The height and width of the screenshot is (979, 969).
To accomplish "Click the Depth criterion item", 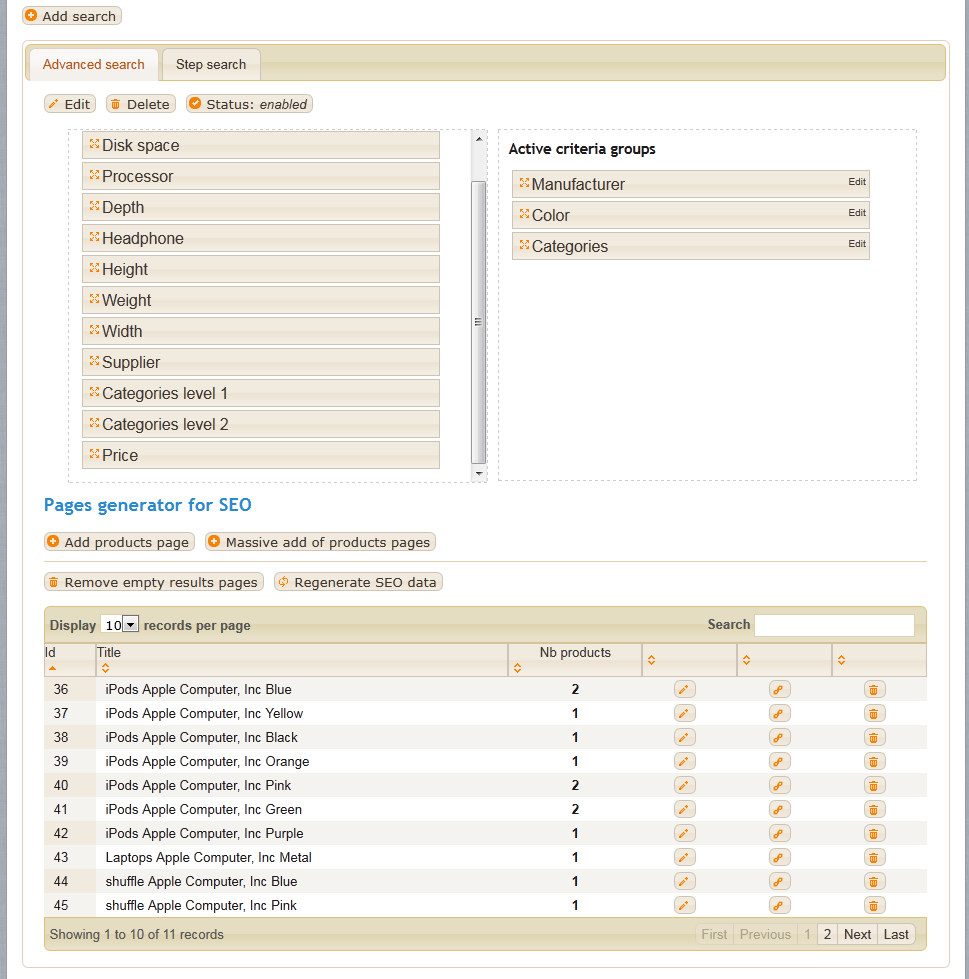I will (261, 207).
